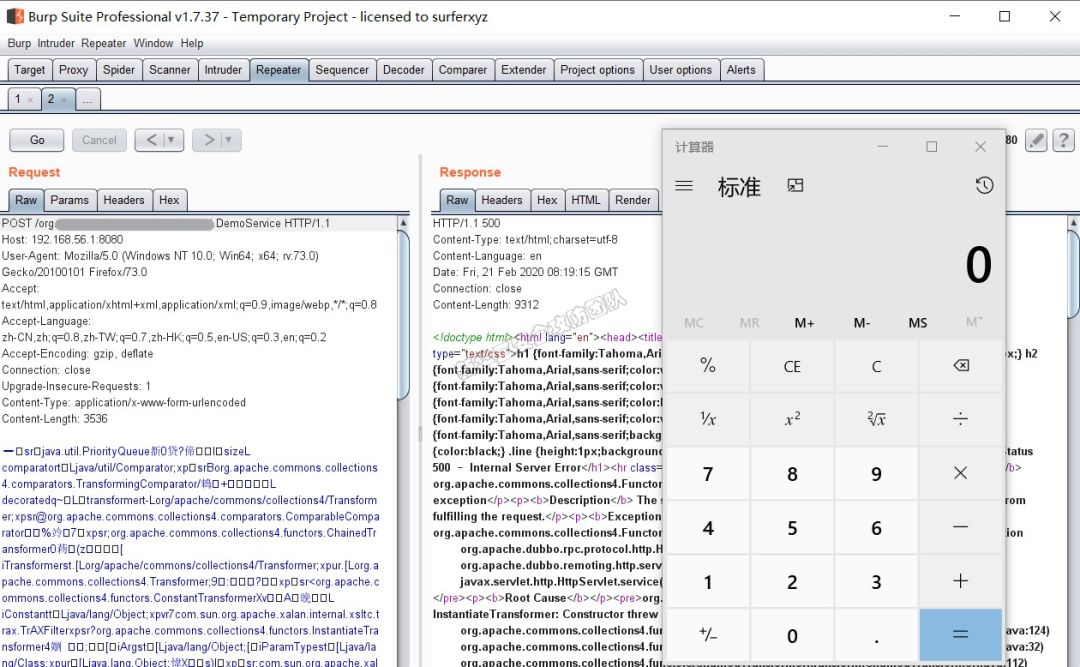Select the response Render tab
Image resolution: width=1080 pixels, height=667 pixels.
[x=632, y=200]
